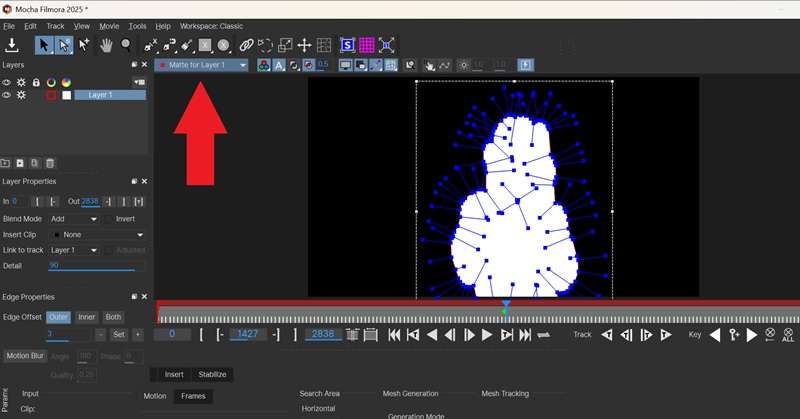Image resolution: width=800 pixels, height=419 pixels.
Task: Click the Set edge offset button
Action: (x=119, y=335)
